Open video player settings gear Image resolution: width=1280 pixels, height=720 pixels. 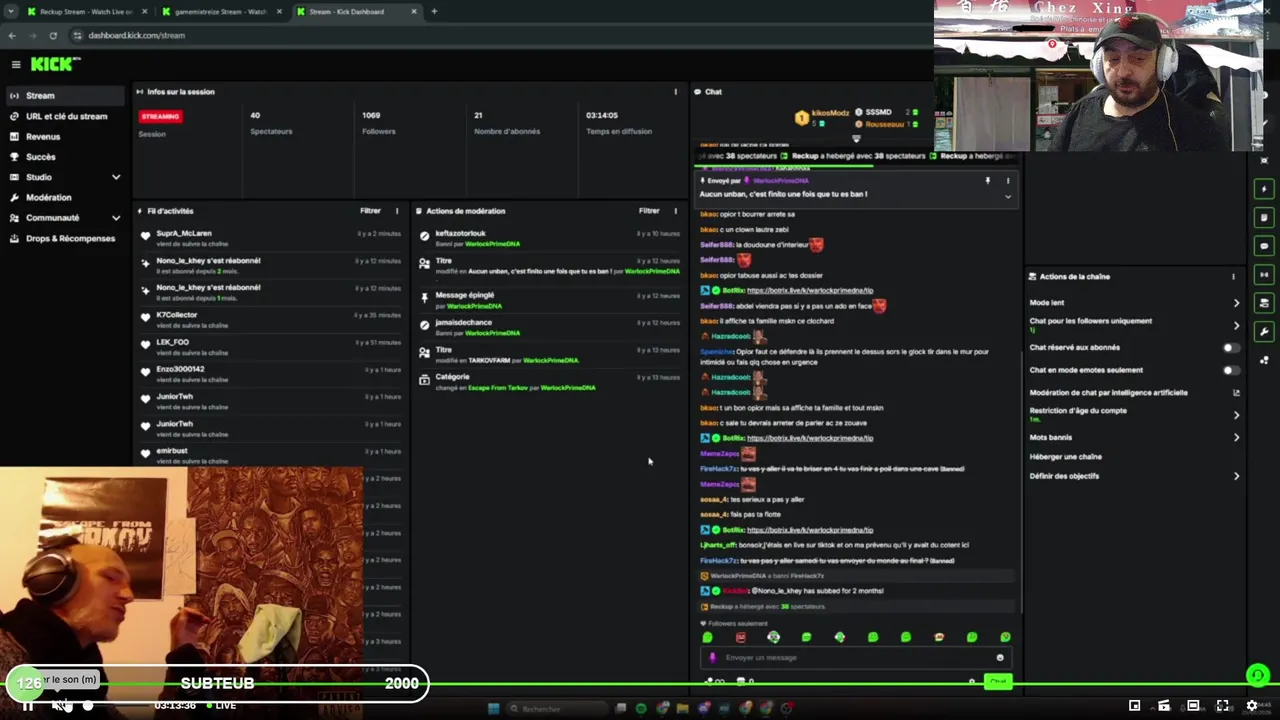pos(1251,706)
